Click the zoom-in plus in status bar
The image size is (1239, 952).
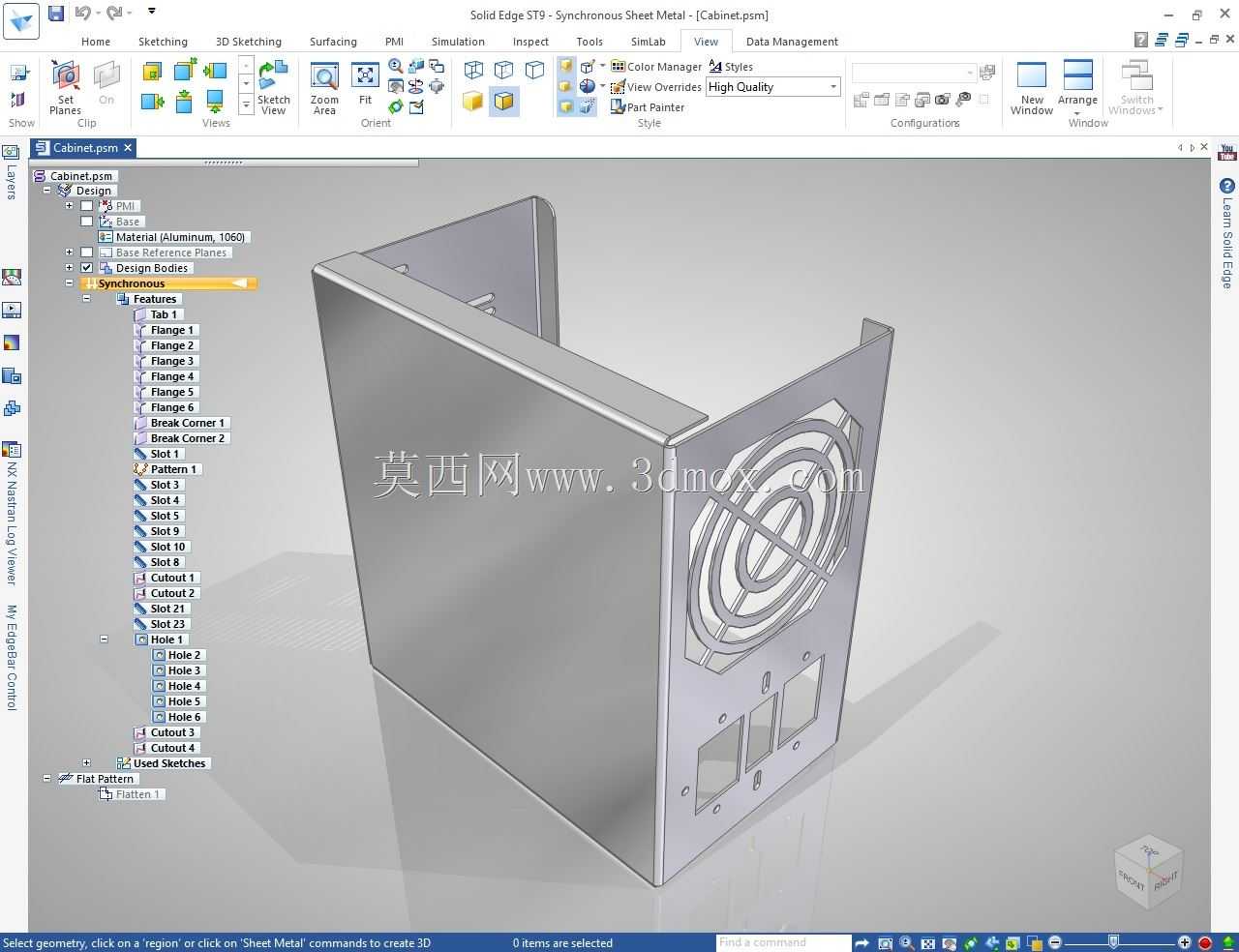[1184, 942]
